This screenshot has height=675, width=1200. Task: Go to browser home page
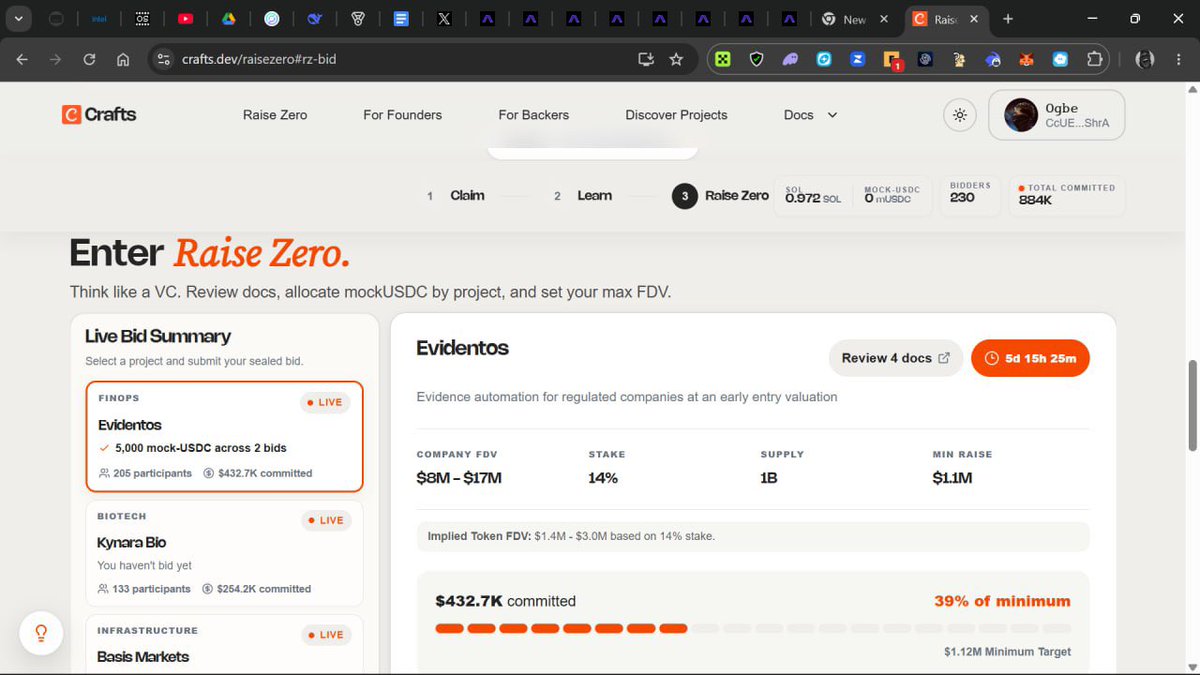123,59
